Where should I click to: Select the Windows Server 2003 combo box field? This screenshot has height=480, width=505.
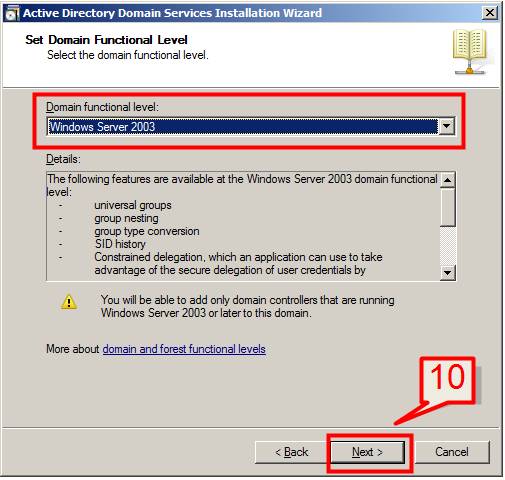[x=251, y=126]
